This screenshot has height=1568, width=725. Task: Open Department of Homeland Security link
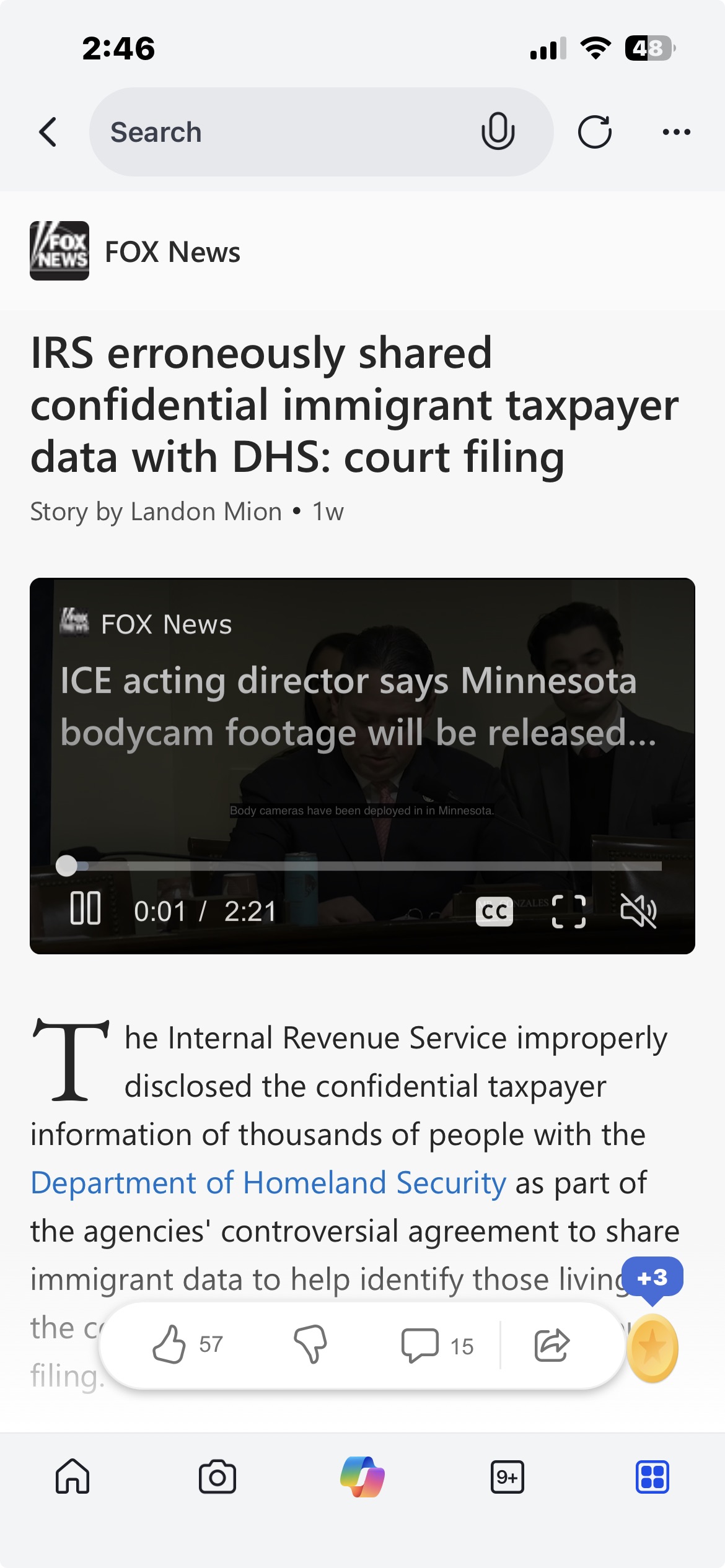(268, 1183)
